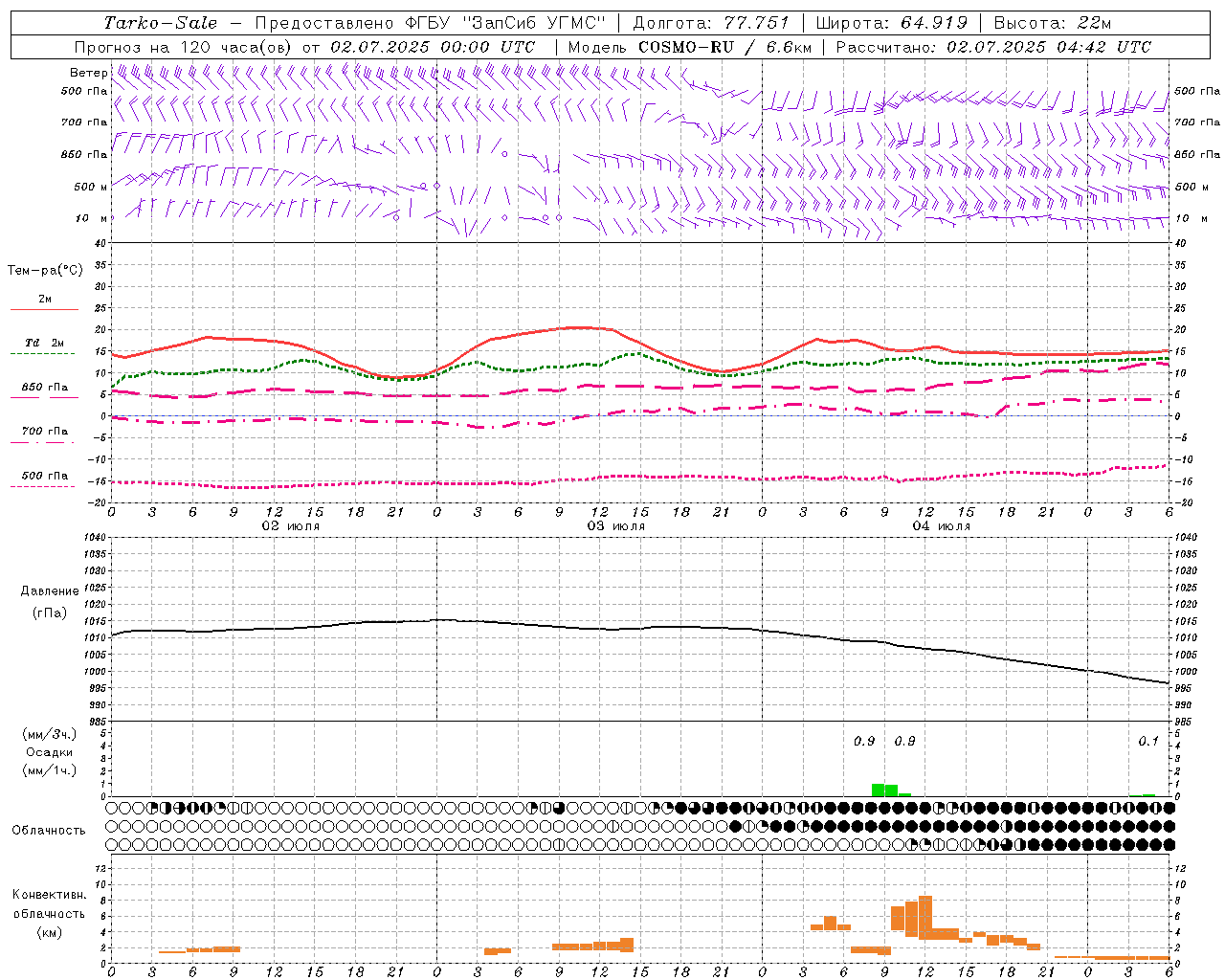Click "700 гПа" label in temperature legend

click(45, 432)
